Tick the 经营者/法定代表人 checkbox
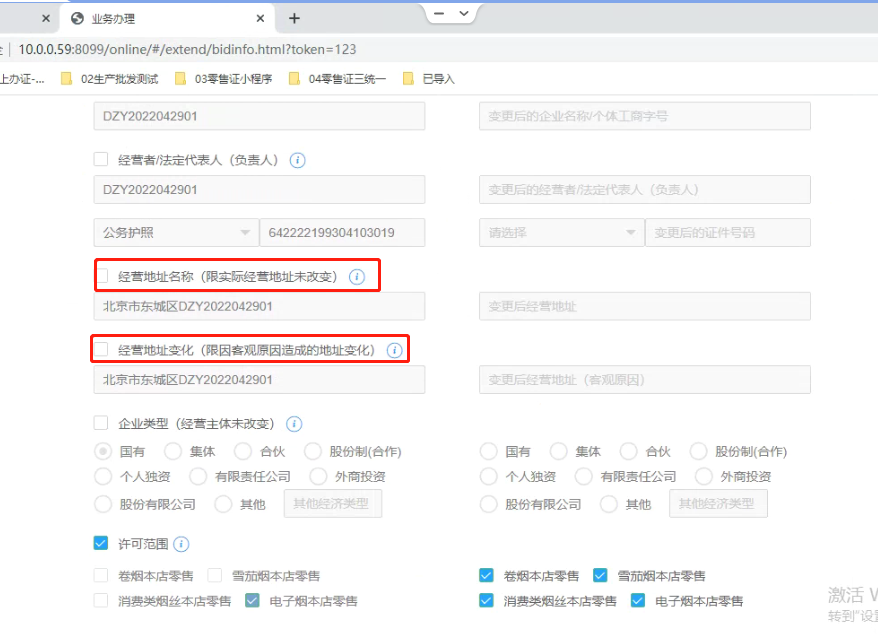This screenshot has height=634, width=878. point(101,160)
